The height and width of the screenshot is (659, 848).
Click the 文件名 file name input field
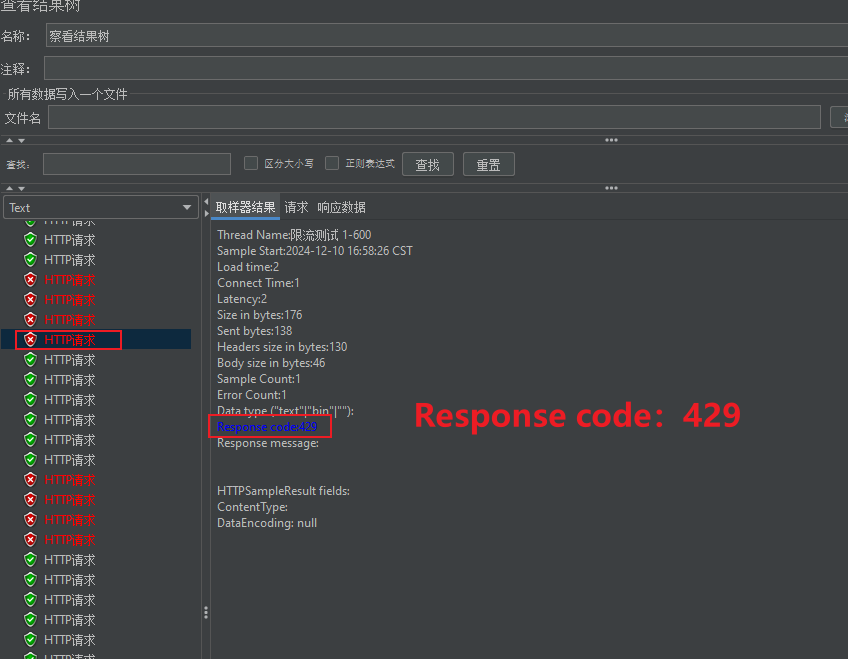click(434, 117)
